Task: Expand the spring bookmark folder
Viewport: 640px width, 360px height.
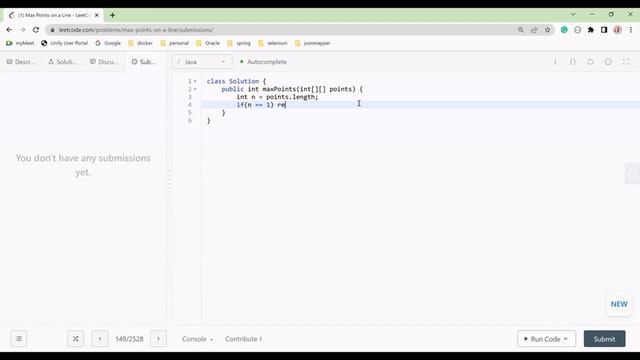Action: (x=239, y=43)
